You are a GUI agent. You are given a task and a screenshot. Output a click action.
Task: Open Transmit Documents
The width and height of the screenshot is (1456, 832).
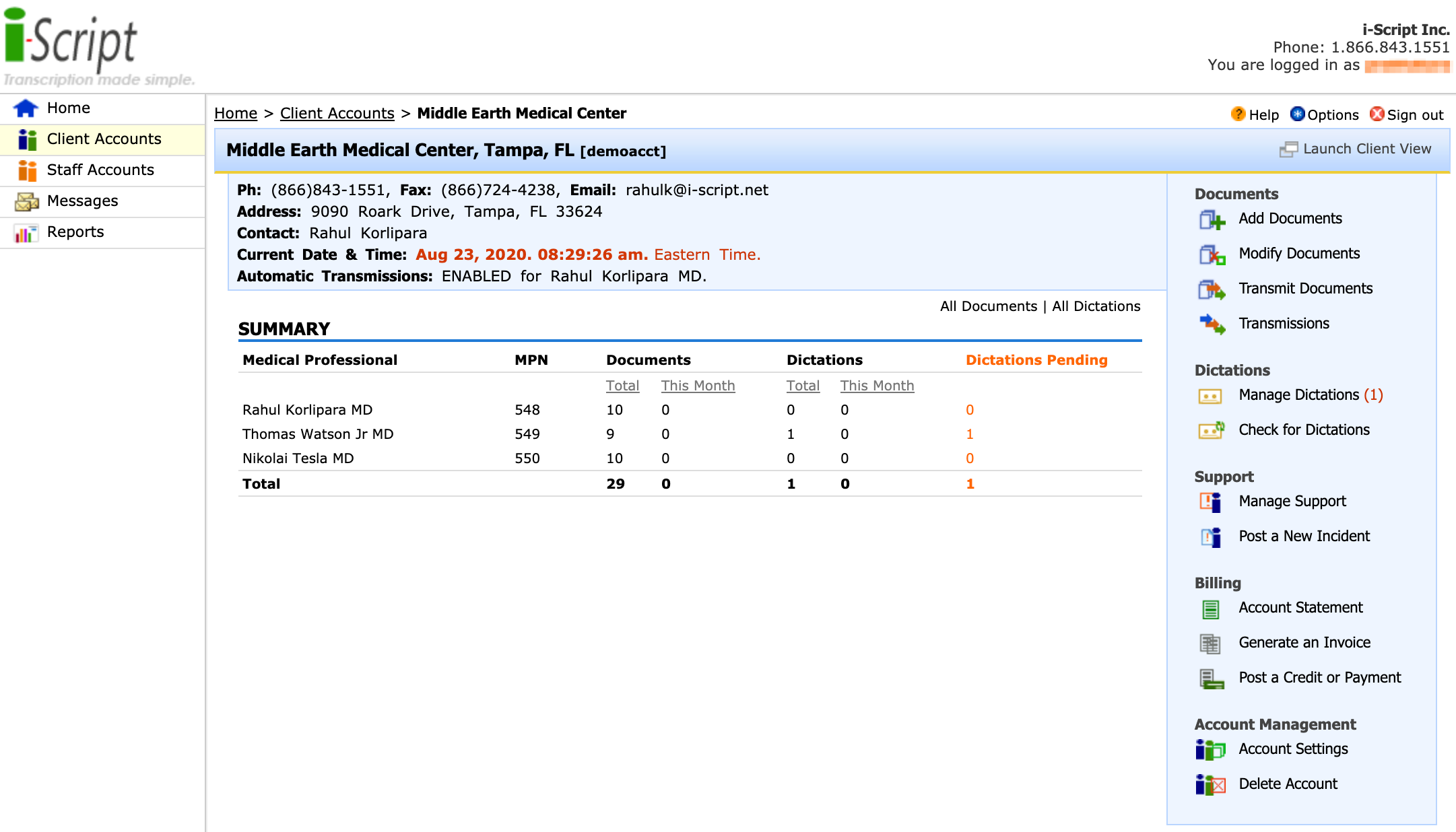point(1212,290)
